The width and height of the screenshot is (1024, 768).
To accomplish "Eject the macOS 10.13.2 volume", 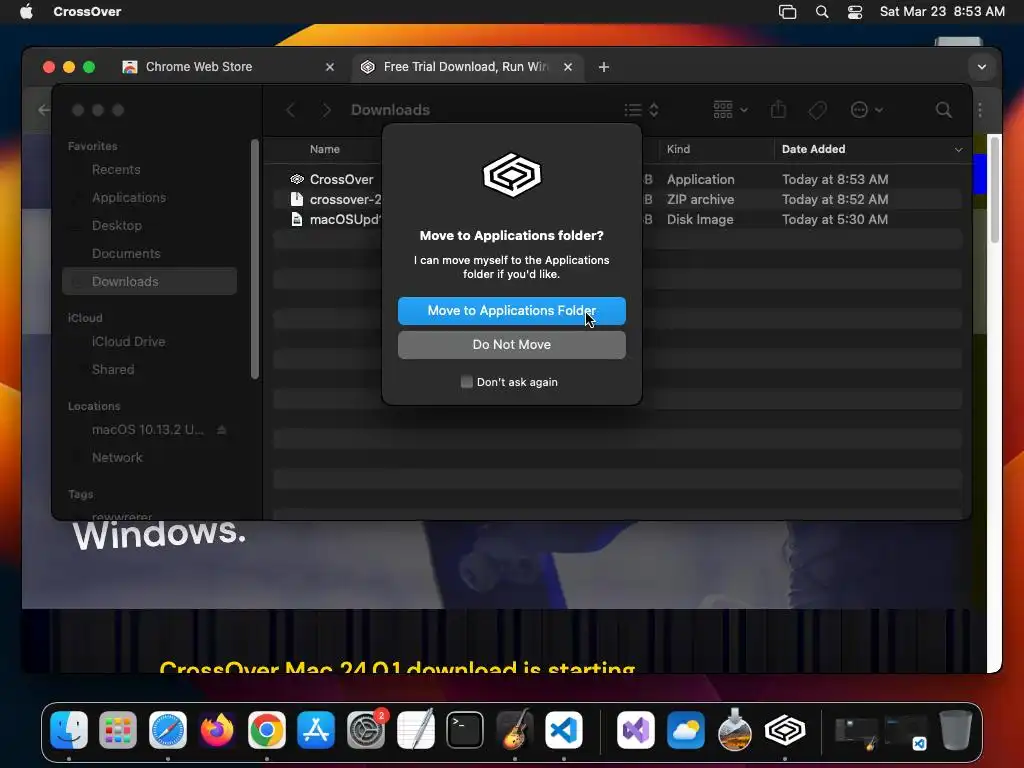I will point(222,430).
